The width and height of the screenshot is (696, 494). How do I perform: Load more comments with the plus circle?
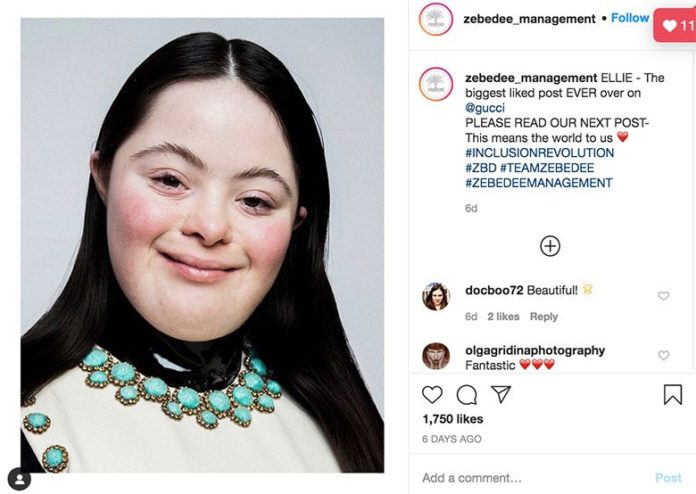(x=550, y=246)
